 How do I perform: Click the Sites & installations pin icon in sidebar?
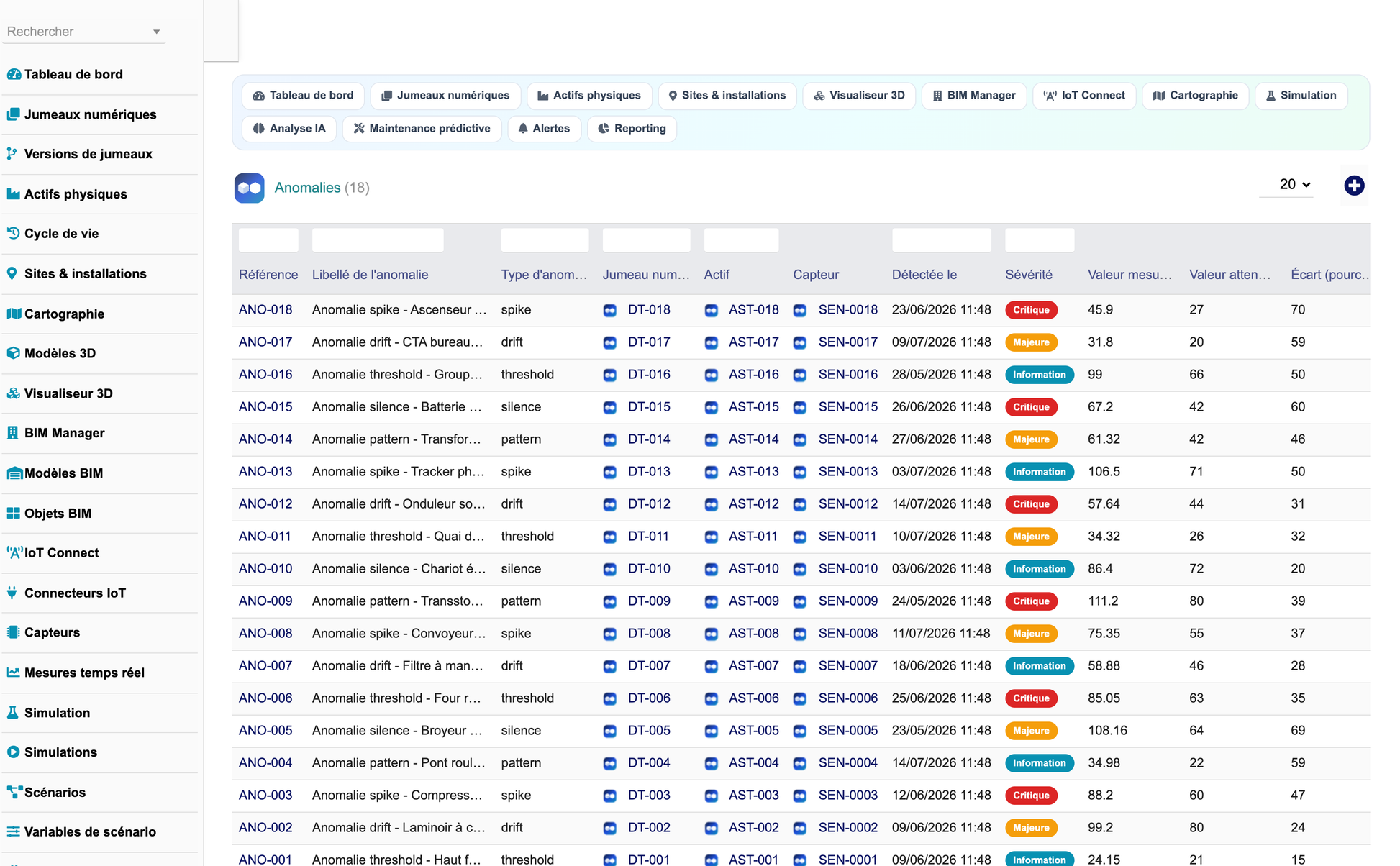[12, 273]
